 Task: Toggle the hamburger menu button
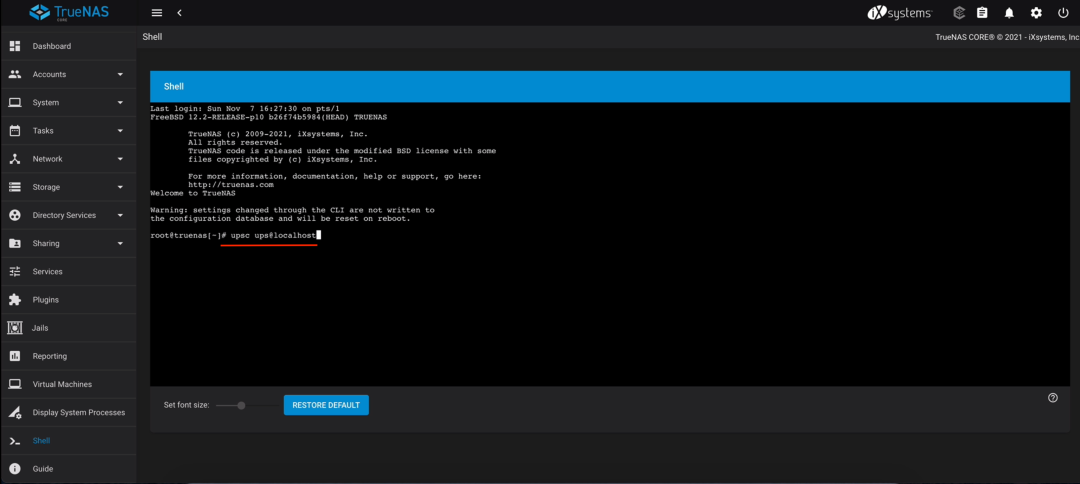point(157,13)
